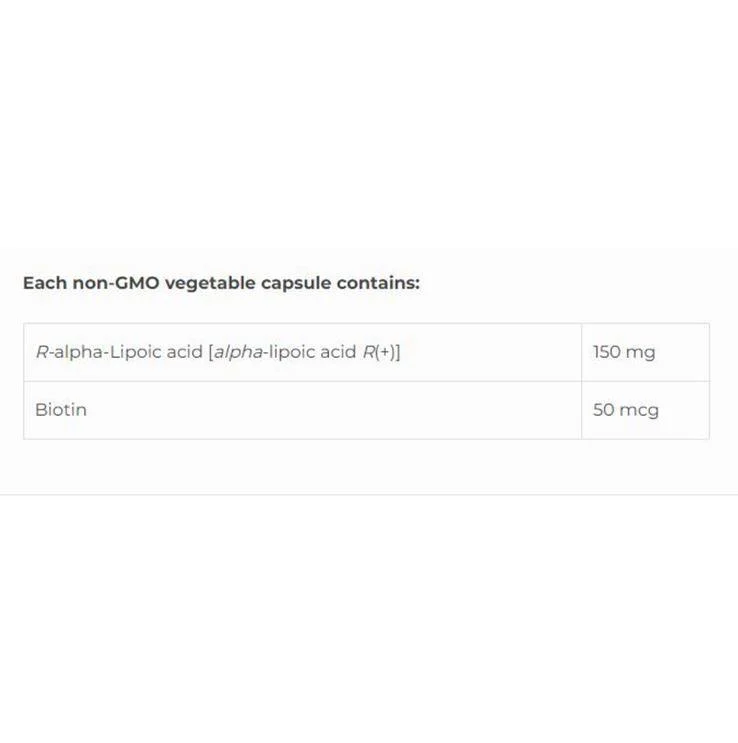Click the 'R(+)' text in first row
This screenshot has height=743, width=738.
click(379, 352)
